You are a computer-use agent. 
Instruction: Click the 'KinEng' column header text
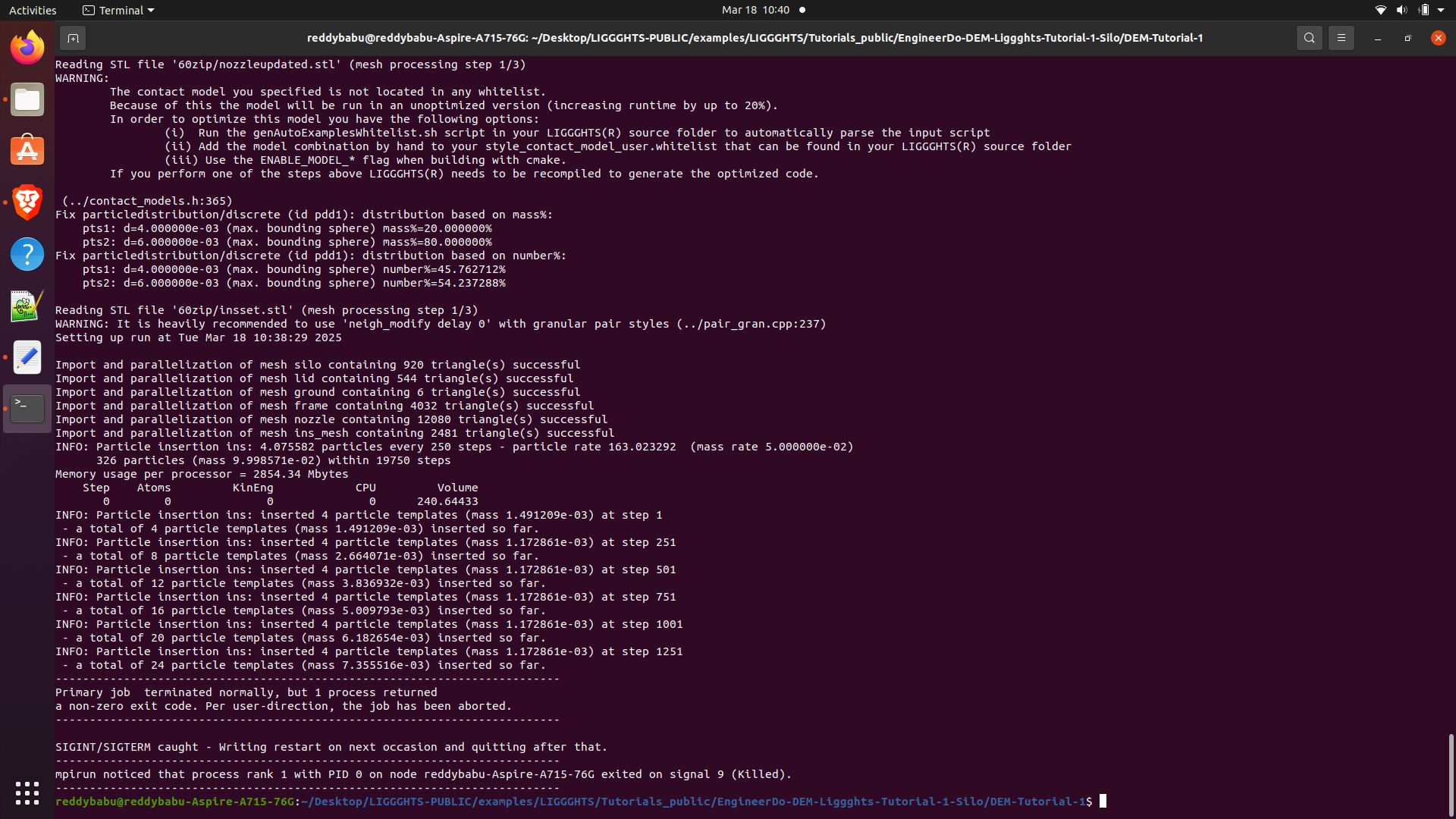point(253,488)
